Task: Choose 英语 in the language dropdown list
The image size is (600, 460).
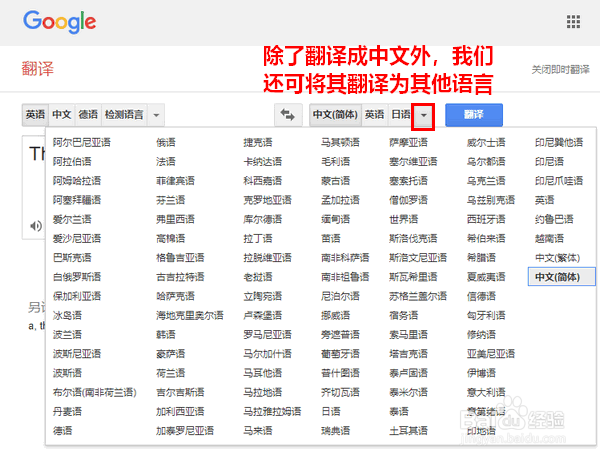Action: (x=545, y=200)
